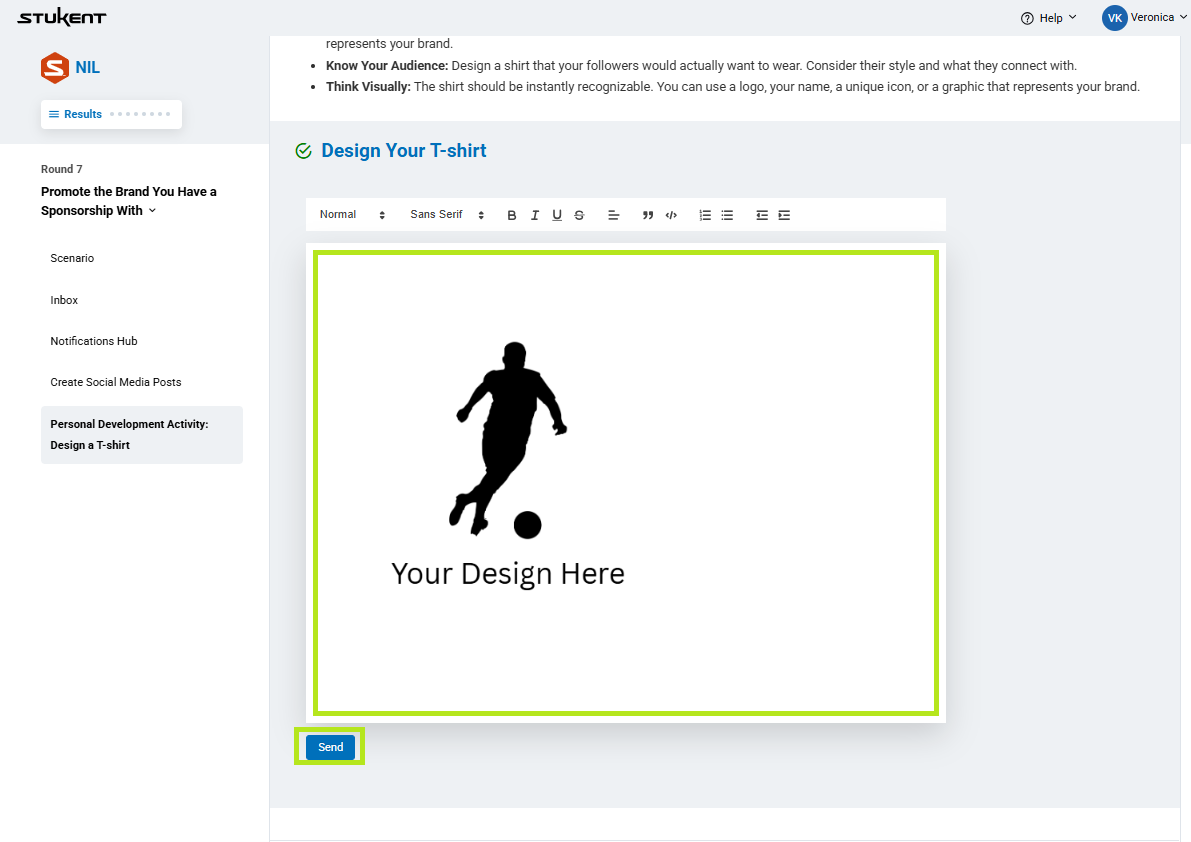Viewport: 1191px width, 842px height.
Task: Increase the indent level
Action: [x=784, y=215]
